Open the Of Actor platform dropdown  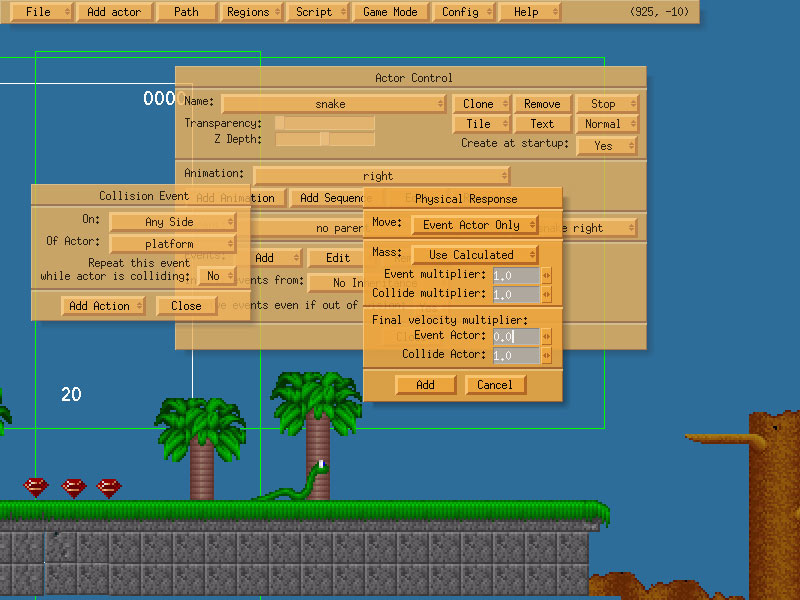click(172, 244)
